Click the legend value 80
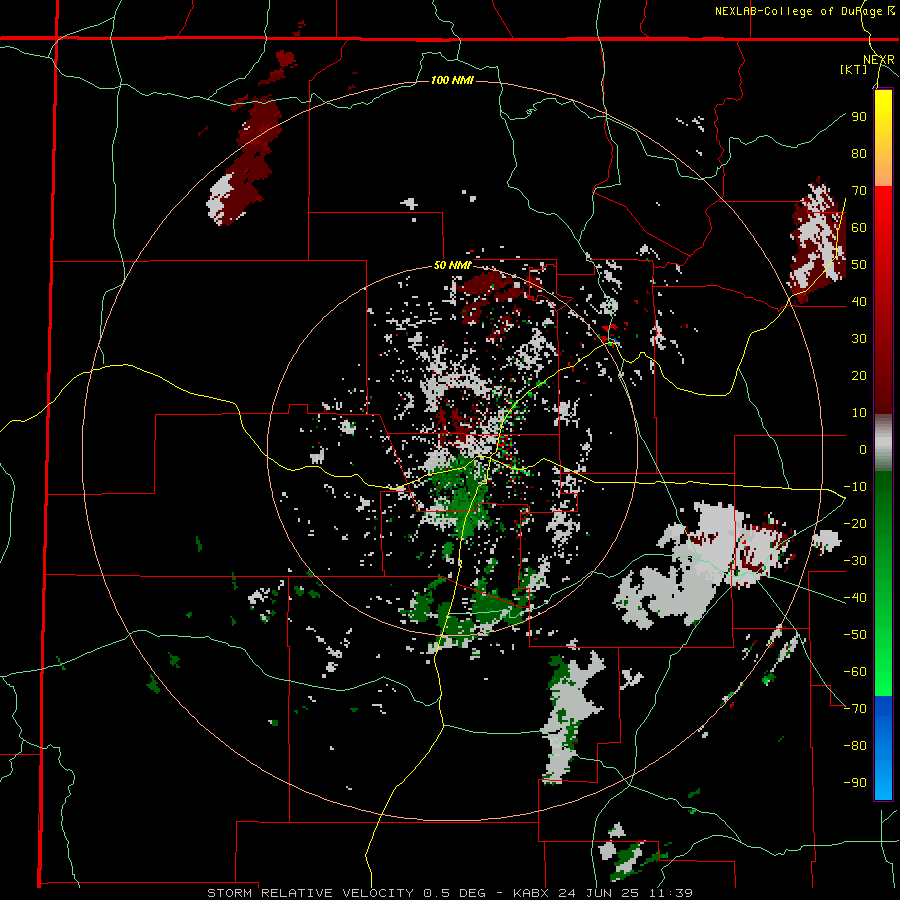The height and width of the screenshot is (900, 900). (x=859, y=153)
